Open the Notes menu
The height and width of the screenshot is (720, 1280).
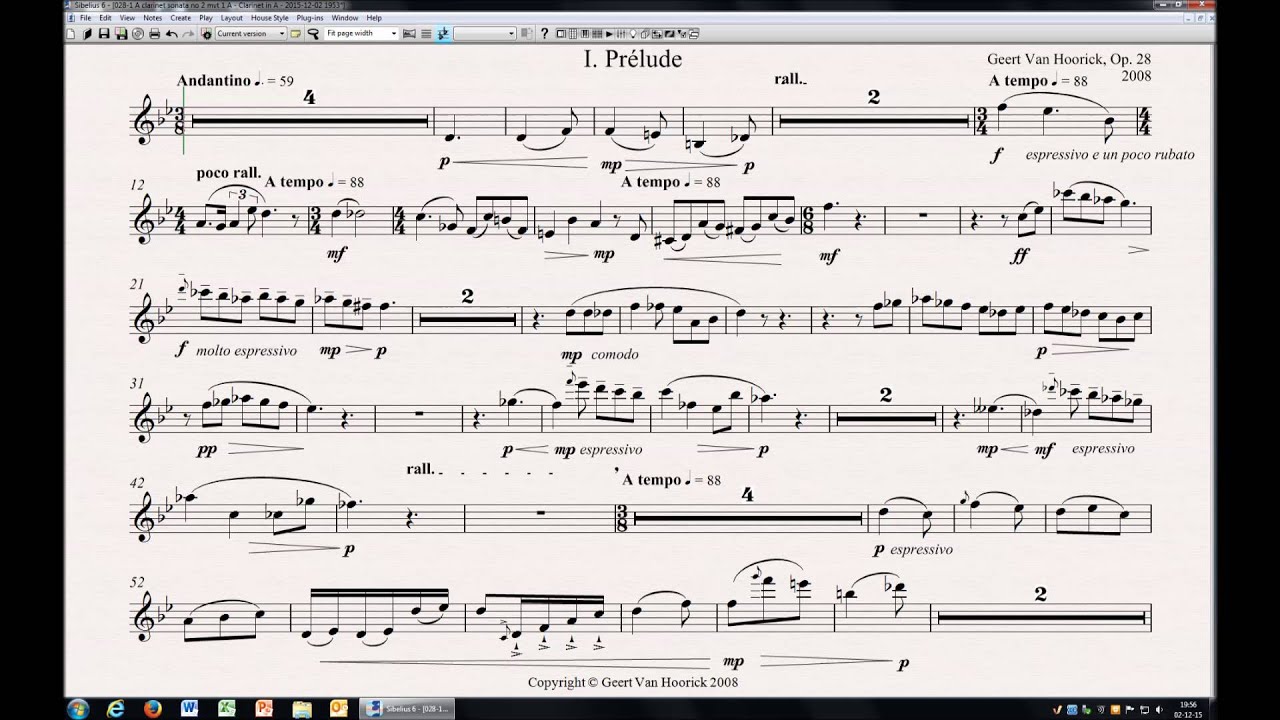(x=152, y=18)
